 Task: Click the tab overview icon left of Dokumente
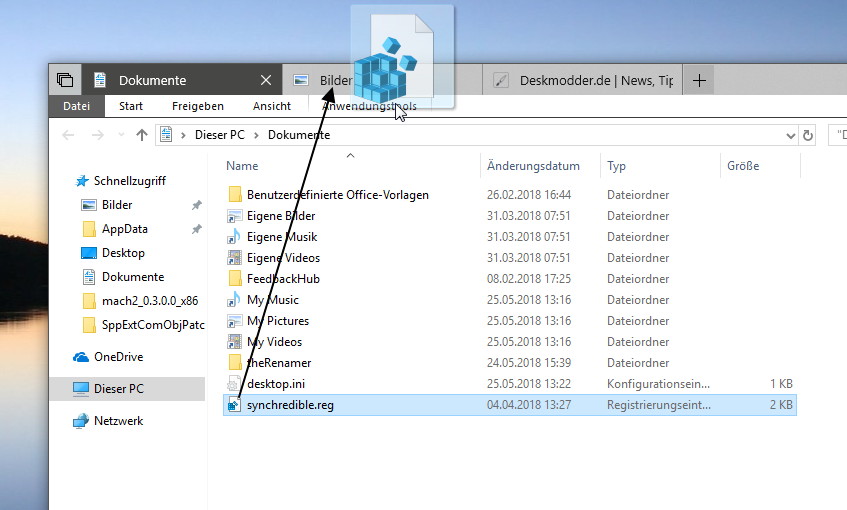pos(65,80)
